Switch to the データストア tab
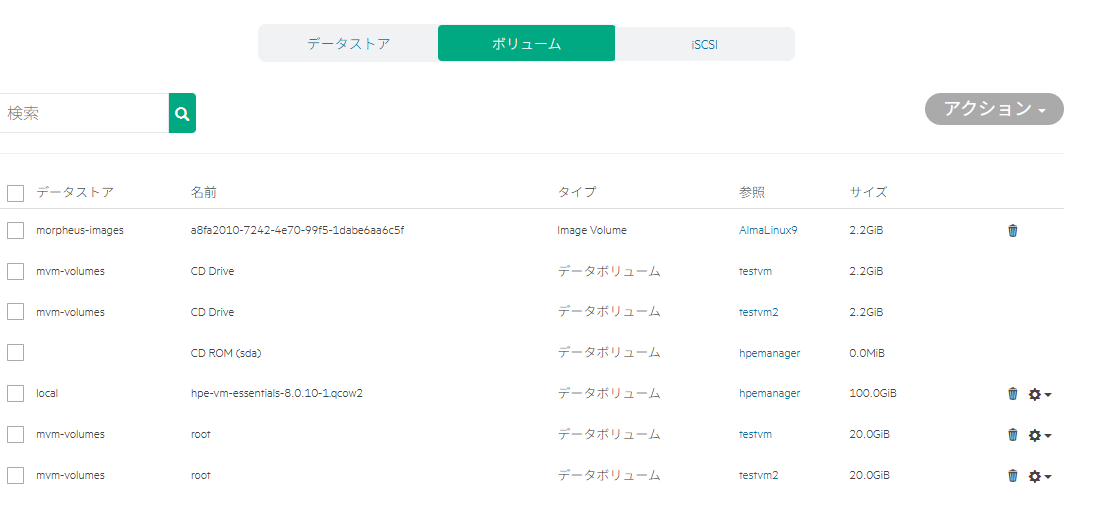This screenshot has width=1093, height=515. click(348, 44)
